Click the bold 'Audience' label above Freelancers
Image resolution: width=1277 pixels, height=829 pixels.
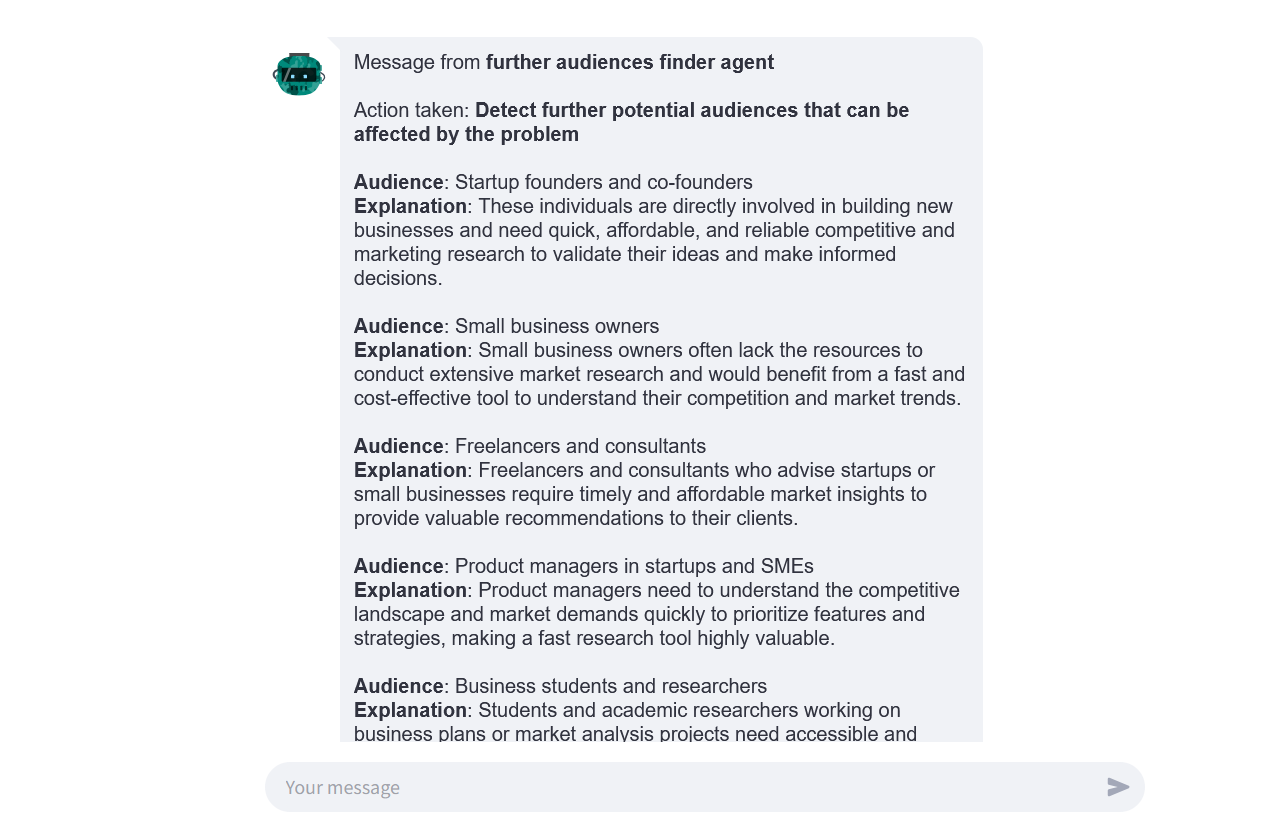point(398,446)
